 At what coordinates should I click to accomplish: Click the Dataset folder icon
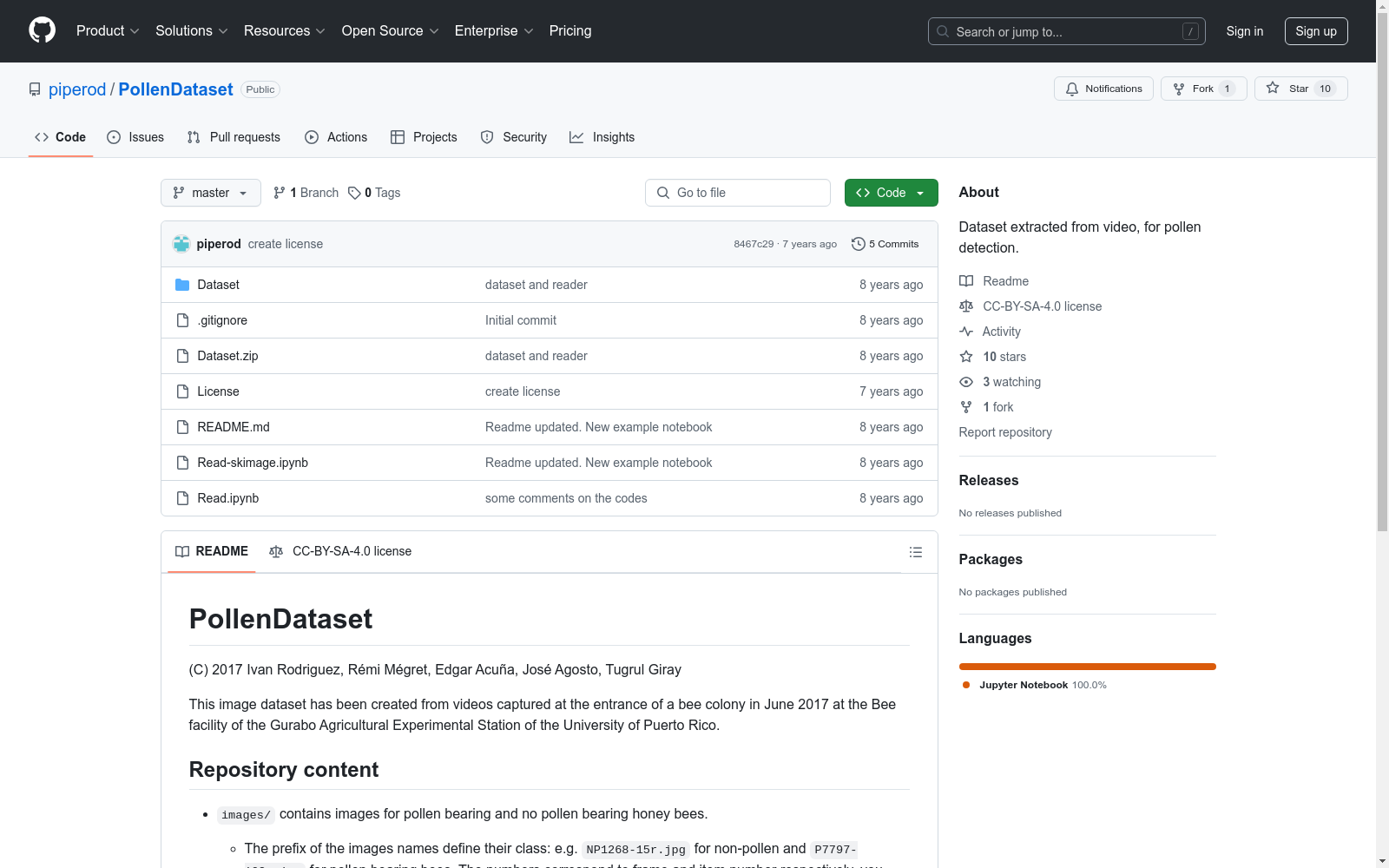coord(182,285)
